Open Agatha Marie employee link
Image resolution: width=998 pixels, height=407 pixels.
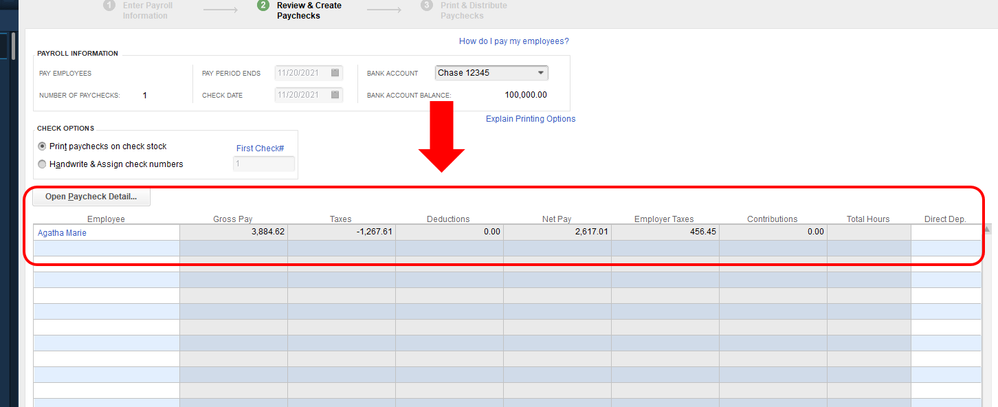62,232
